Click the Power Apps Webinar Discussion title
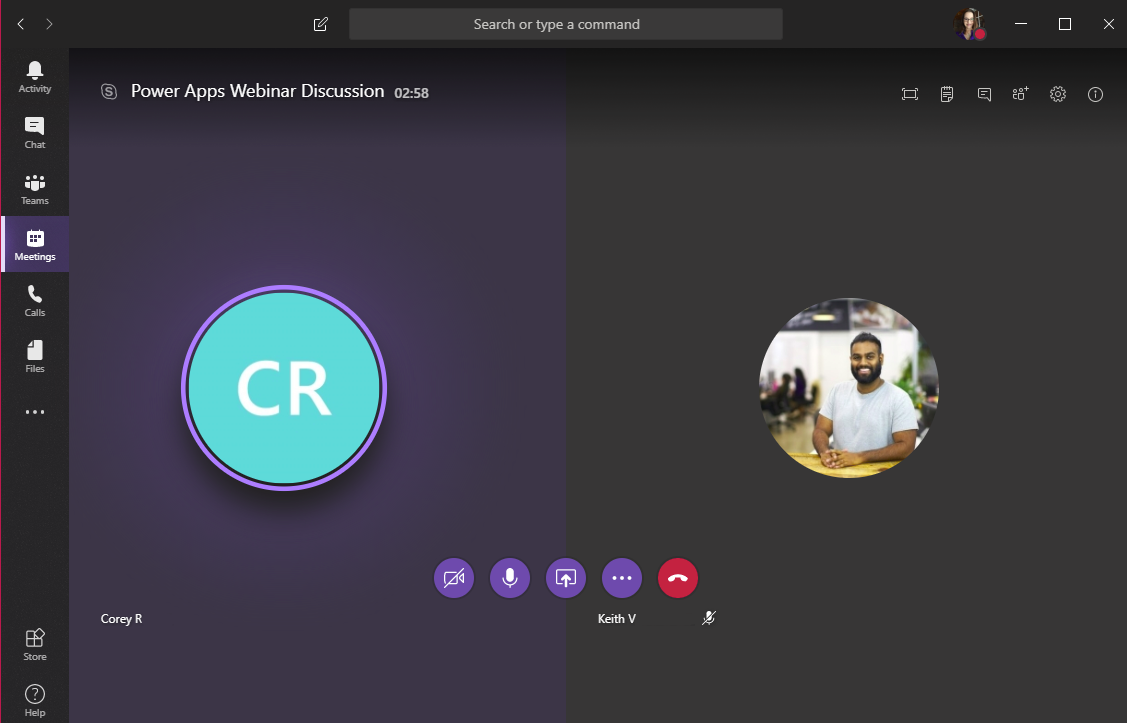Image resolution: width=1127 pixels, height=723 pixels. coord(257,91)
